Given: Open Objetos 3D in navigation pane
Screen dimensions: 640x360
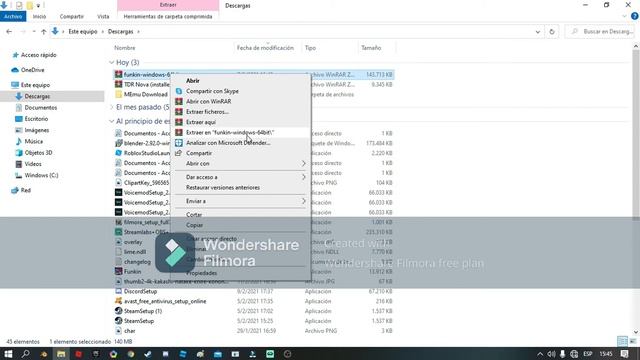Looking at the screenshot, I should click(38, 153).
